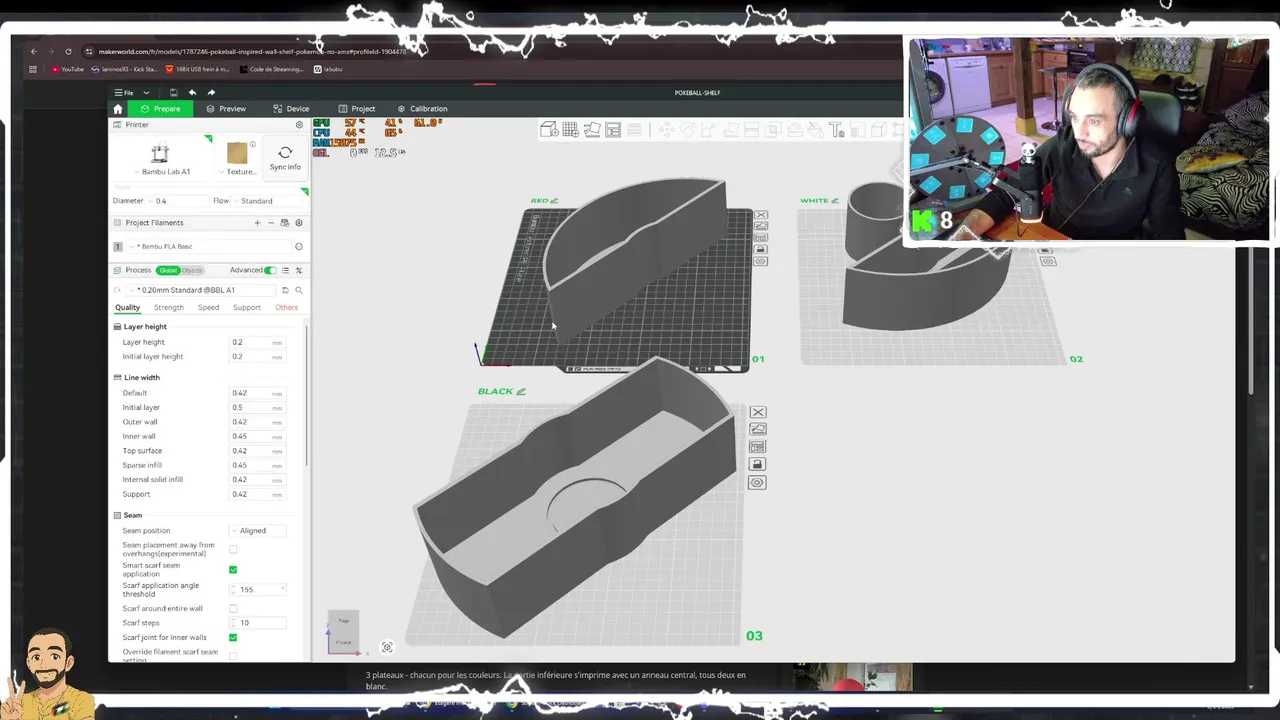
Task: Switch to the Preview tab
Action: [x=226, y=108]
